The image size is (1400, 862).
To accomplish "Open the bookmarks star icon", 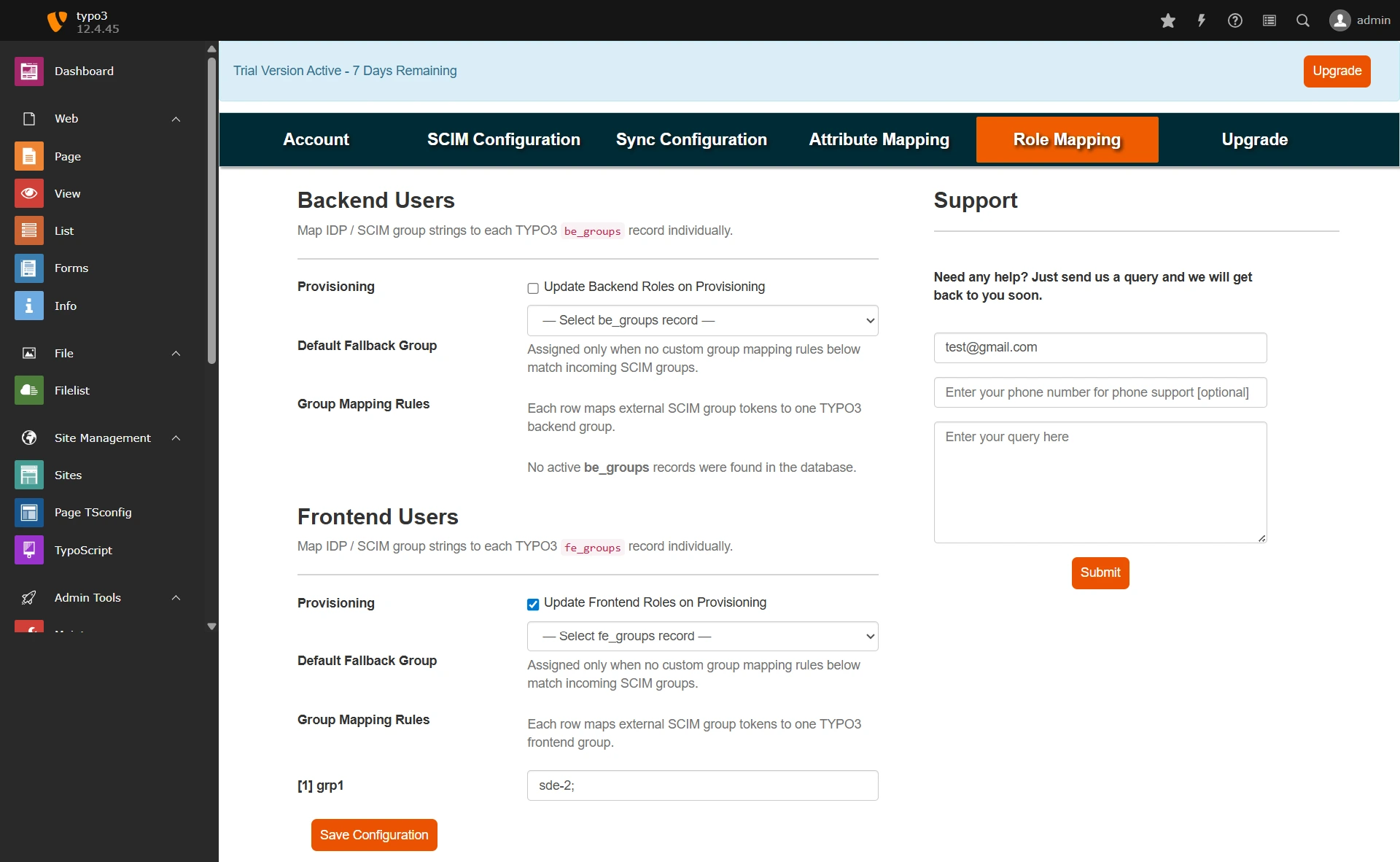I will point(1168,20).
